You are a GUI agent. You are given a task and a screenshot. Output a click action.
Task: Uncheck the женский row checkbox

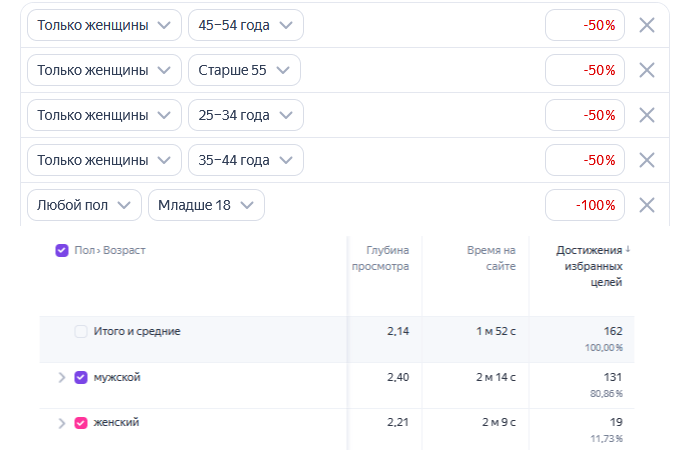pyautogui.click(x=81, y=423)
